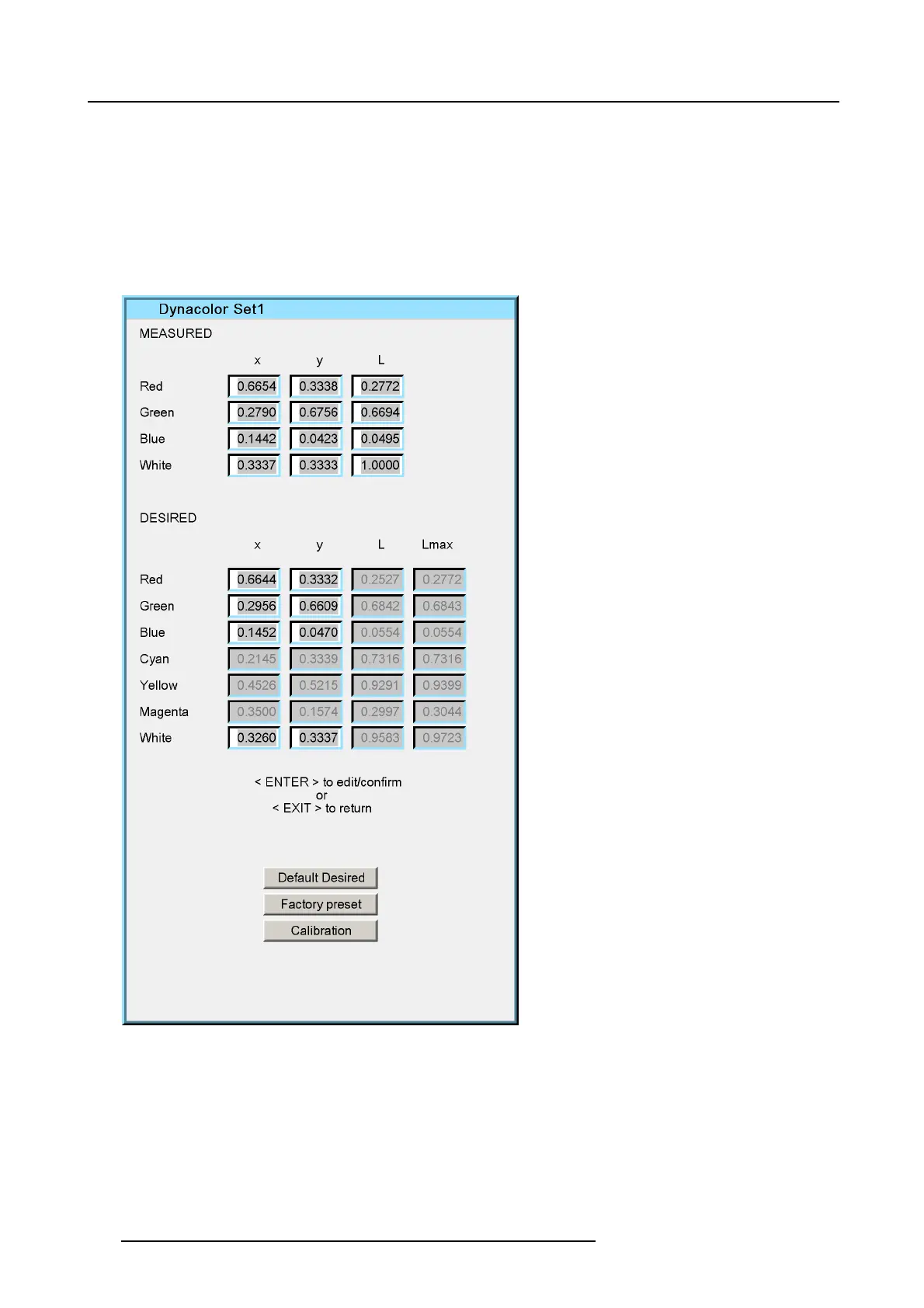
Task: Select the Measured Red L field 0.2772
Action: (x=378, y=386)
